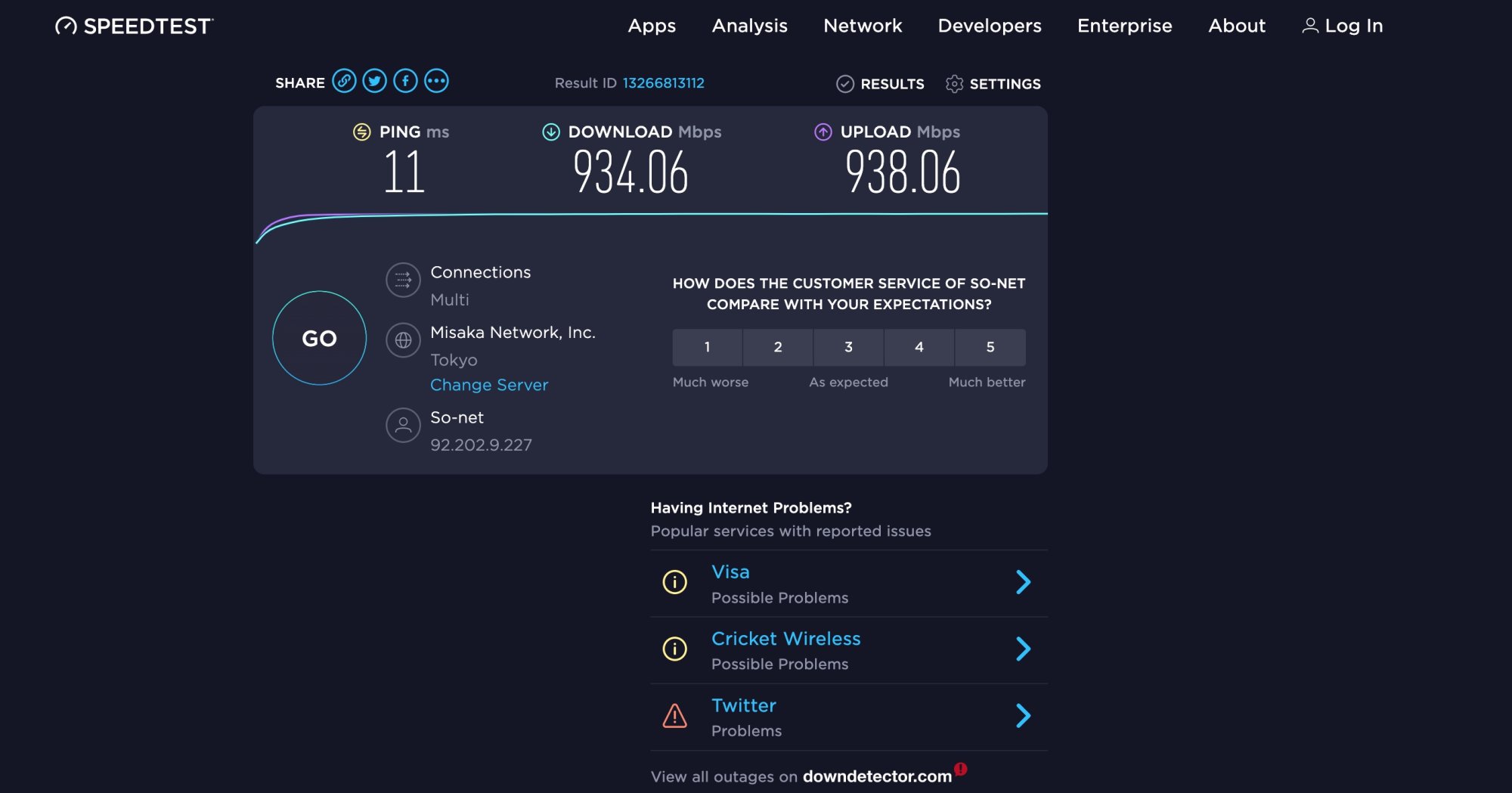Click the Cricket Wireless info icon
Screen dimensions: 1512x793
(x=674, y=649)
